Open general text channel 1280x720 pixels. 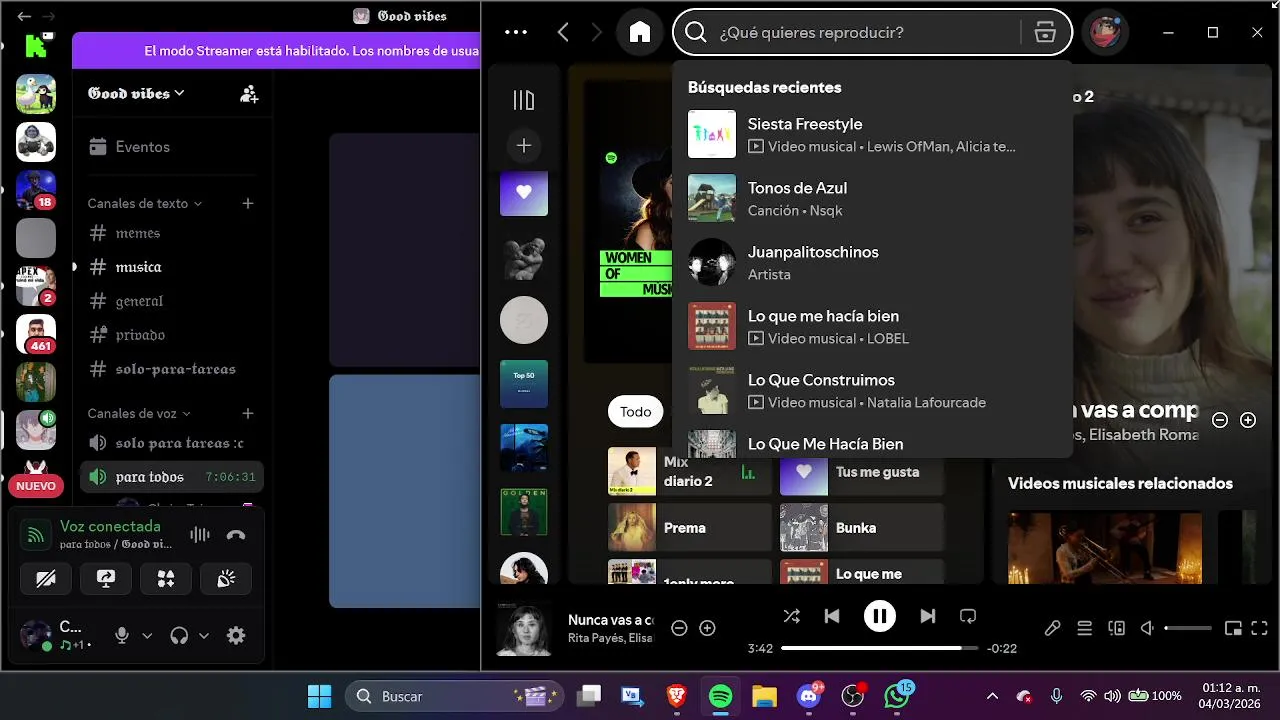(x=170, y=301)
